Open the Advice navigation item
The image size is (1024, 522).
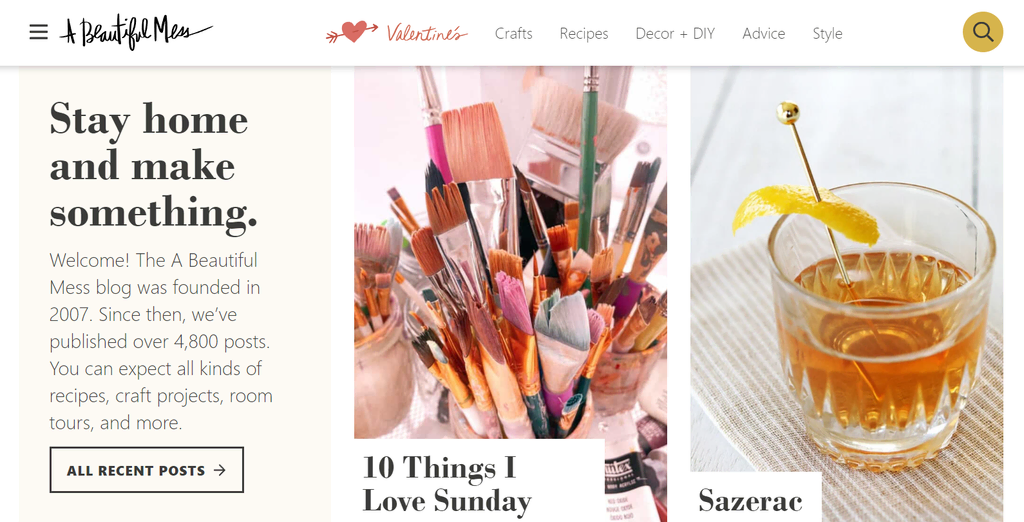[763, 33]
